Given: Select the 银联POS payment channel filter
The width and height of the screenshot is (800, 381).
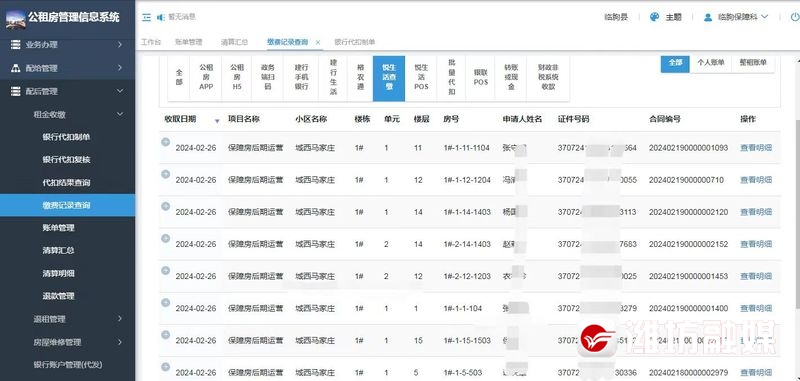Looking at the screenshot, I should coord(481,78).
